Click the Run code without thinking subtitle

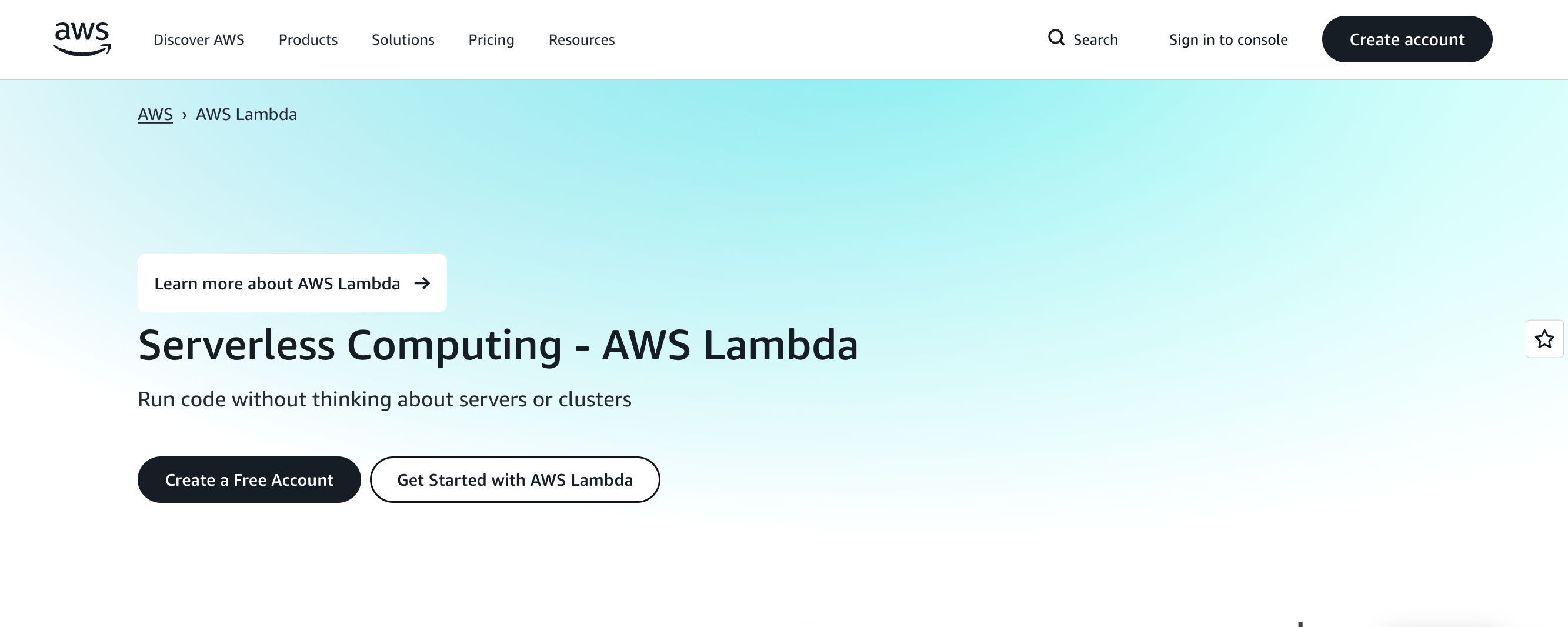(x=384, y=399)
